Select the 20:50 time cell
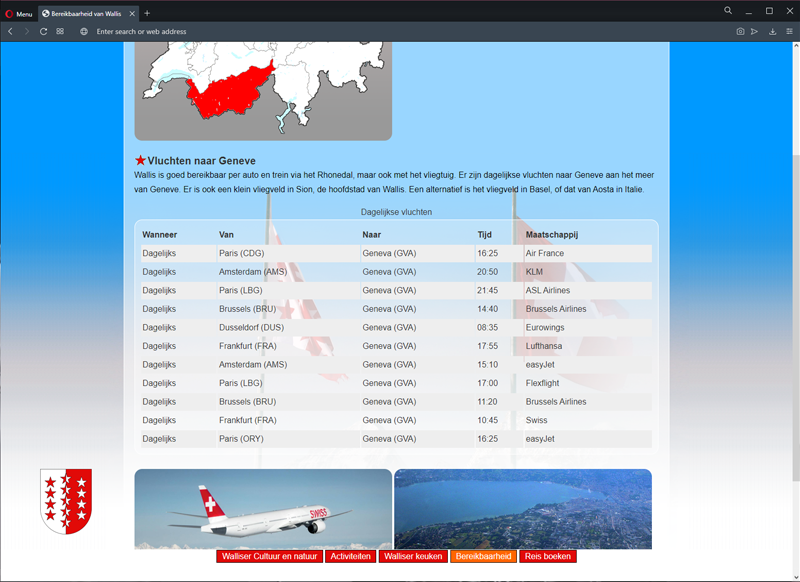The image size is (800, 582). point(499,272)
